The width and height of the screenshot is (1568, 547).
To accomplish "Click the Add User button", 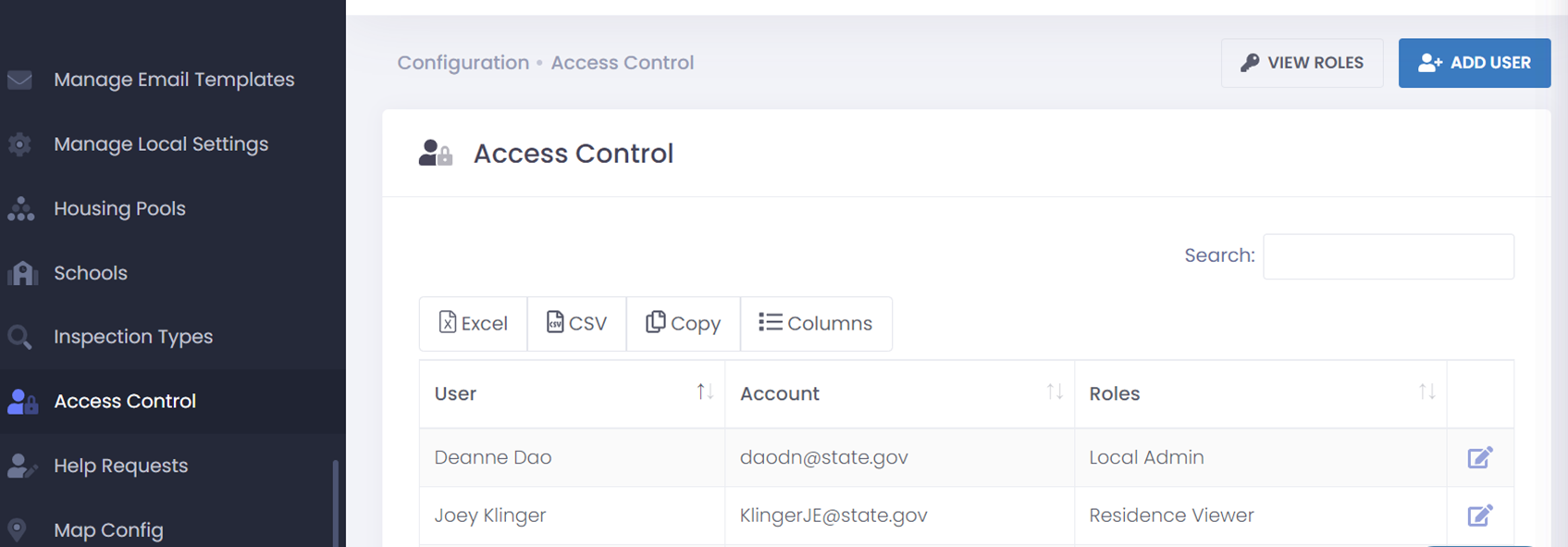I will 1475,63.
